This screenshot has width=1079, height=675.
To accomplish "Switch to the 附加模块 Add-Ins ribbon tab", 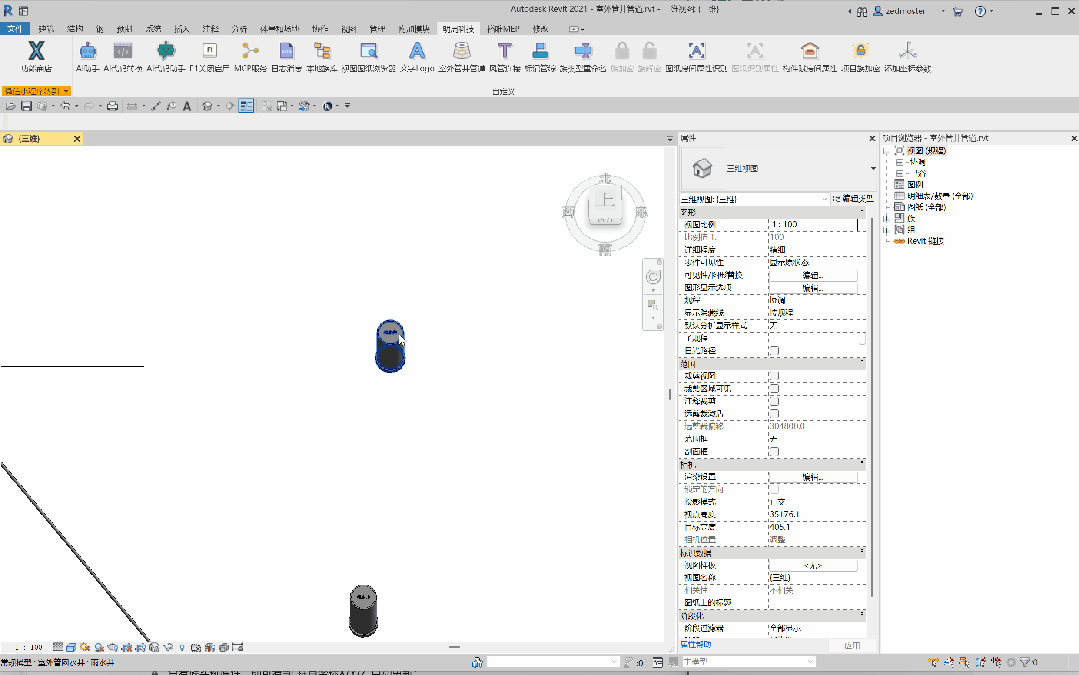I will (414, 29).
